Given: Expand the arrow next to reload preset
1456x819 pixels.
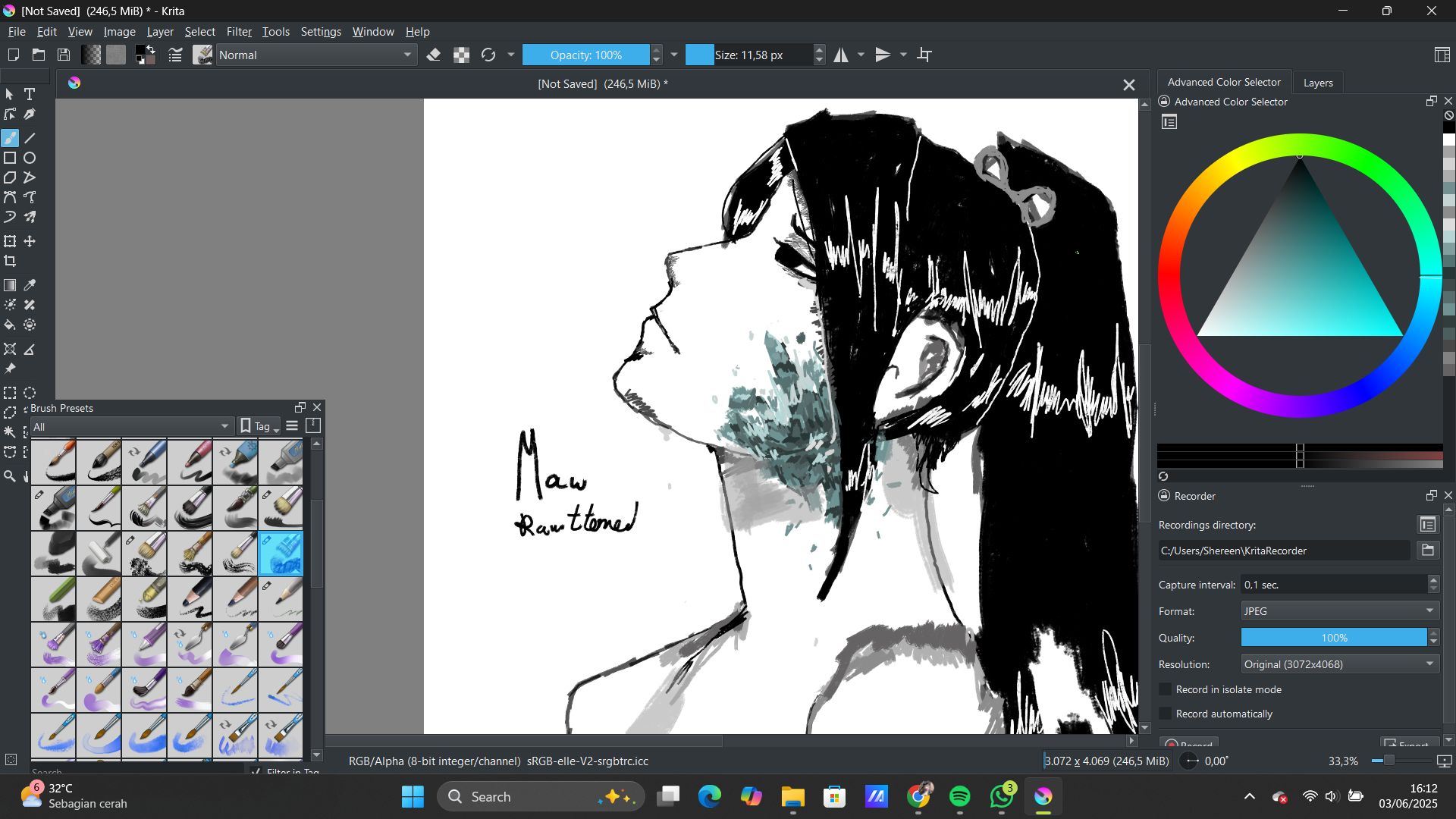Looking at the screenshot, I should click(511, 55).
